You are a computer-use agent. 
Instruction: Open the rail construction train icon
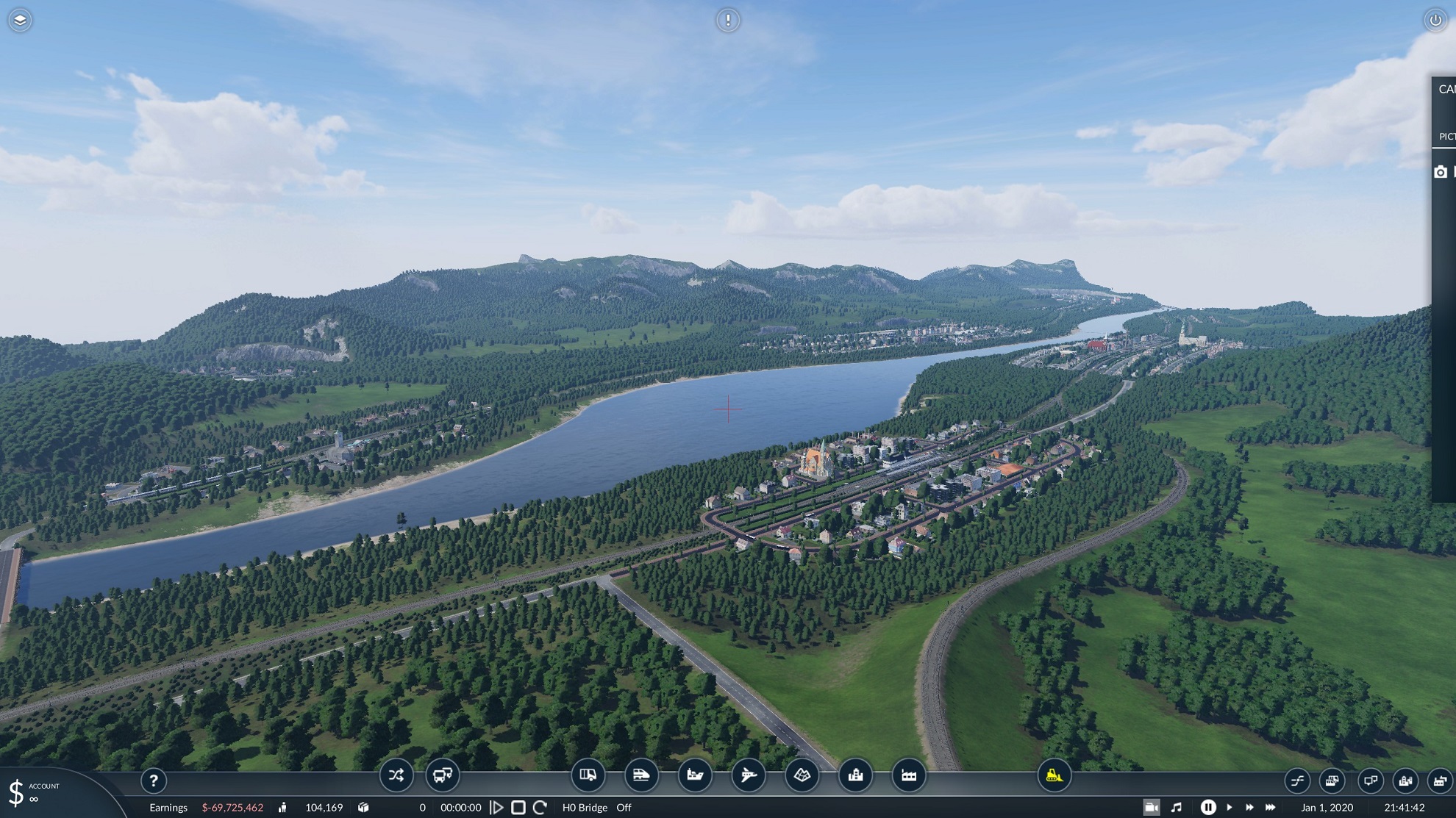(x=641, y=775)
